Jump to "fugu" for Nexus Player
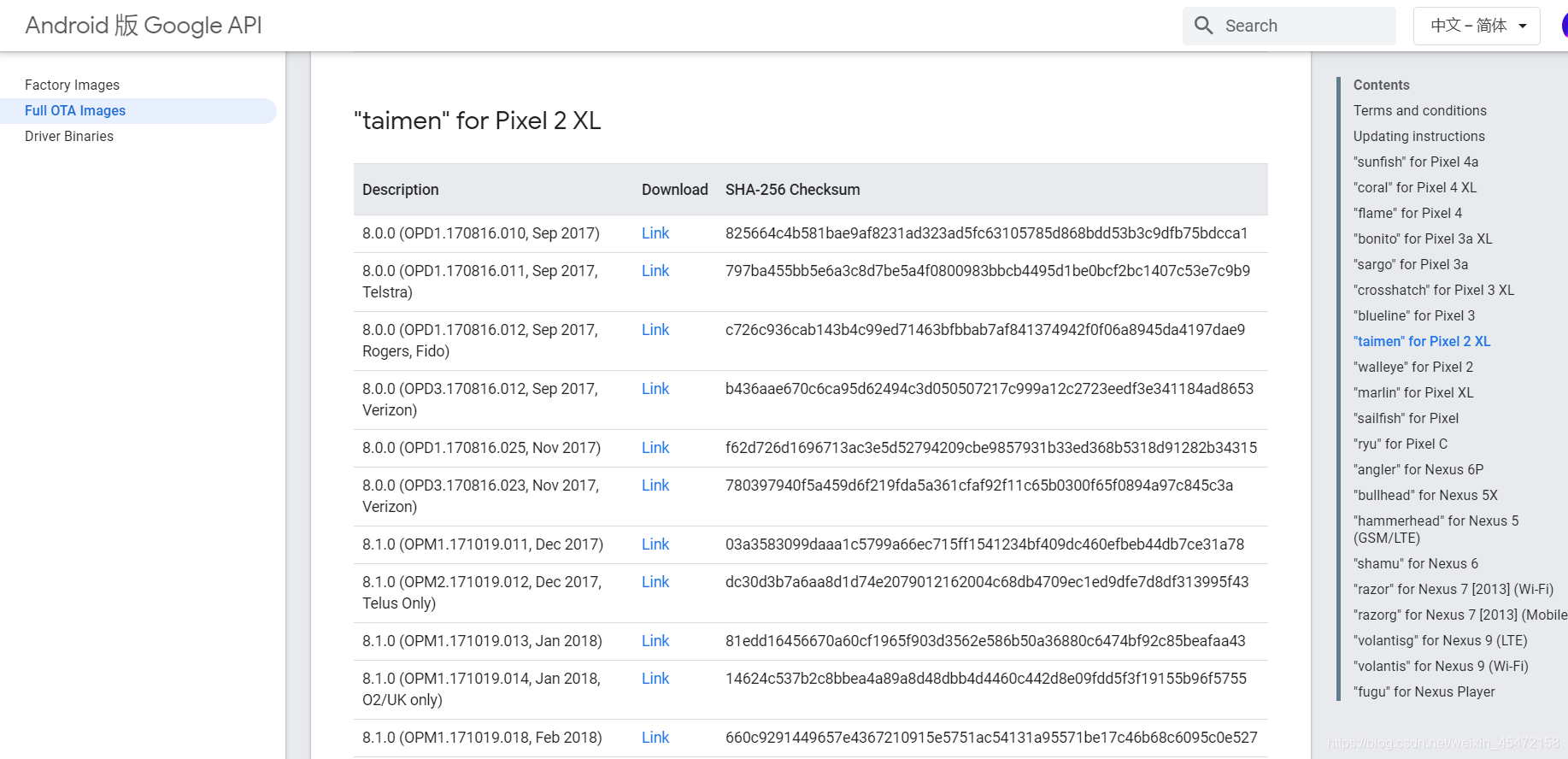 pos(1424,691)
